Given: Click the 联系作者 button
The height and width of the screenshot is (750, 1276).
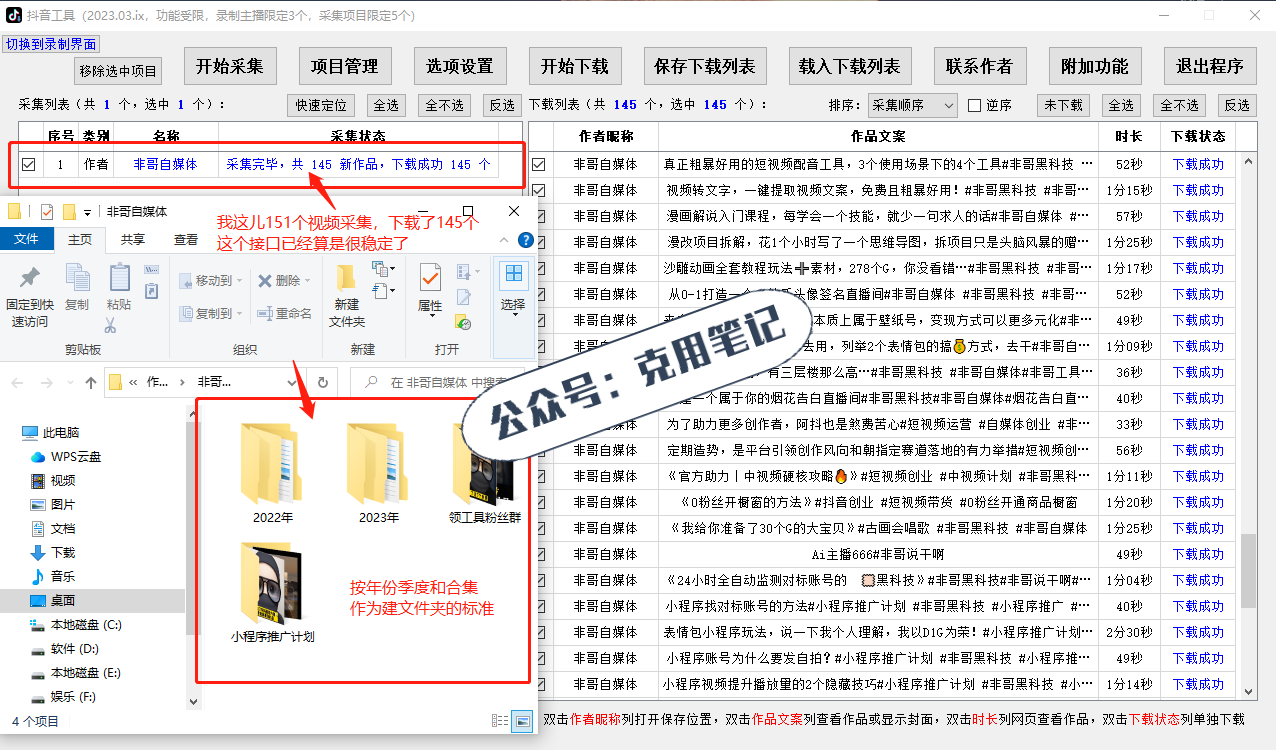Looking at the screenshot, I should tap(980, 66).
